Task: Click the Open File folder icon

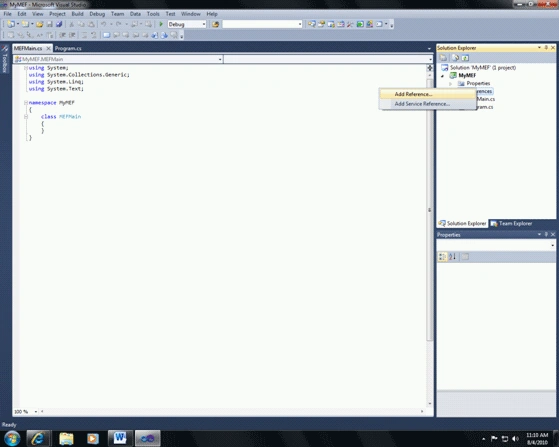Action: coord(40,24)
